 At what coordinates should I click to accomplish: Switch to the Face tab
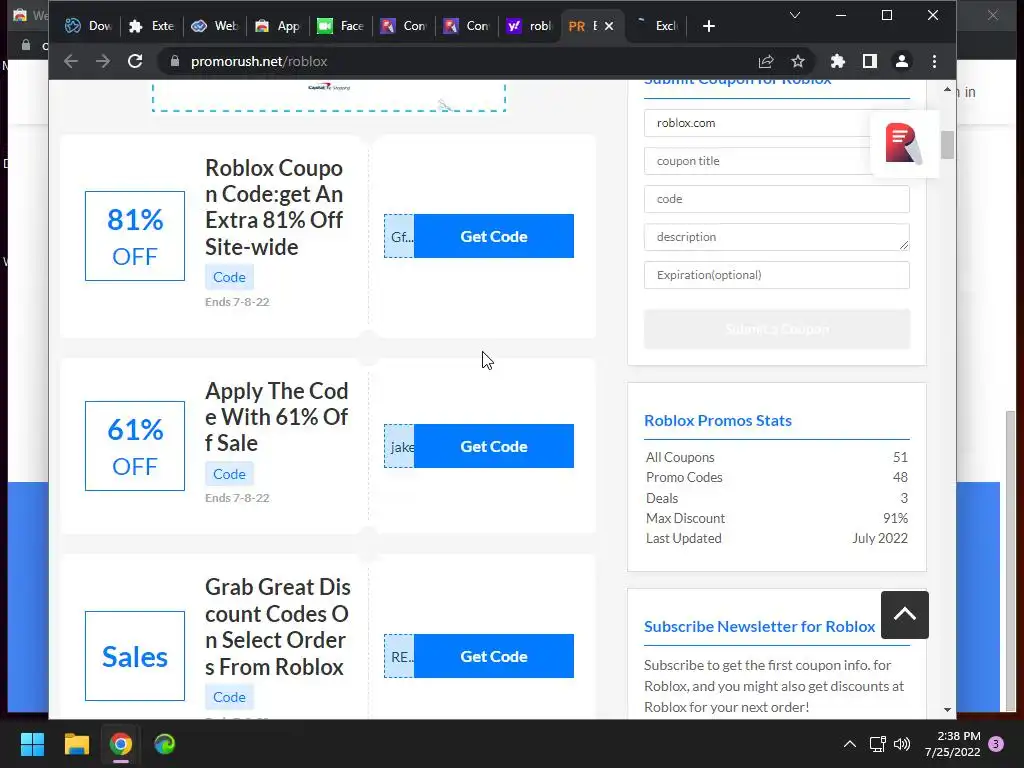[340, 26]
